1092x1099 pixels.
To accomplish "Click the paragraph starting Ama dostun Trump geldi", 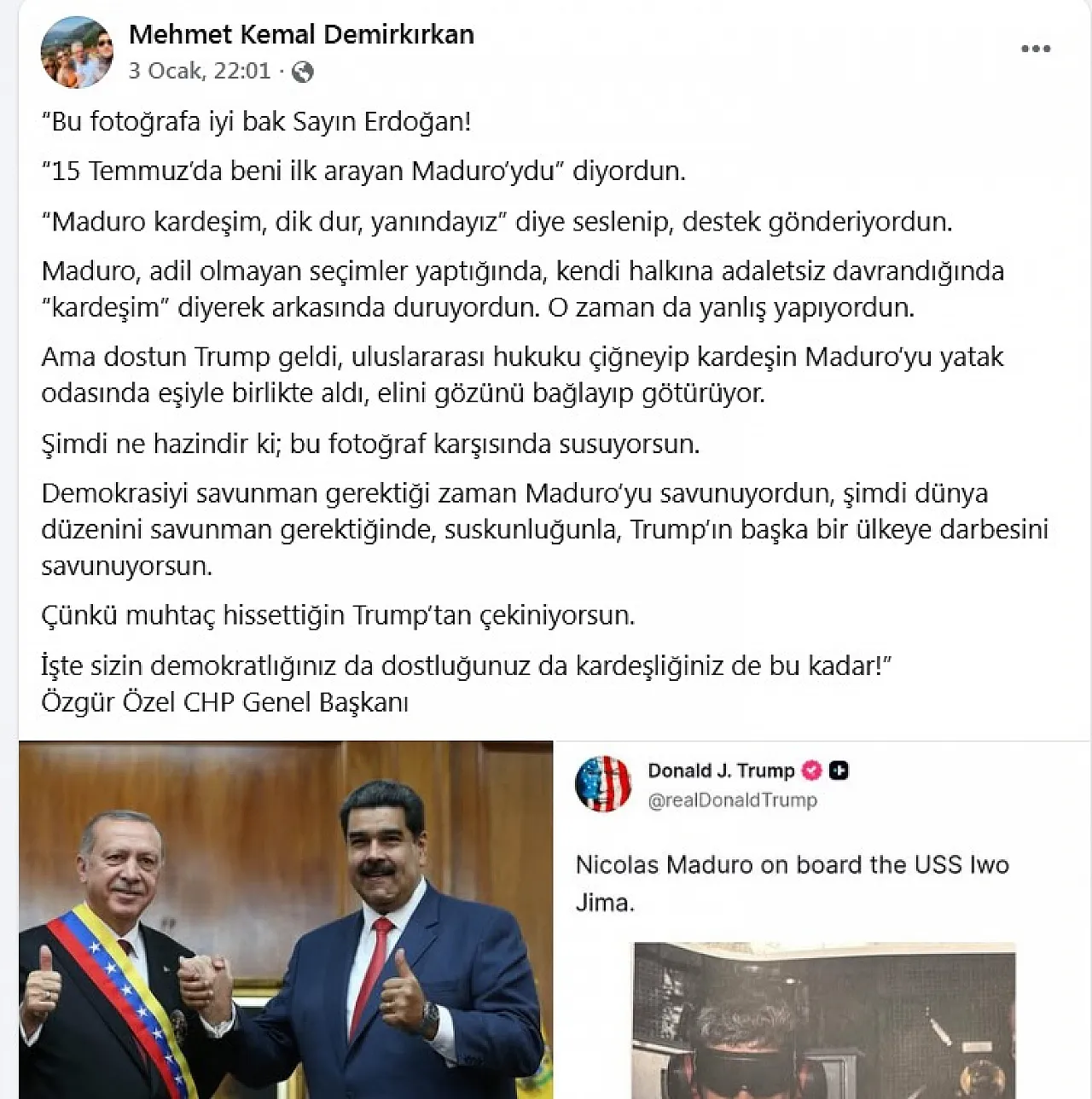I will (x=522, y=375).
